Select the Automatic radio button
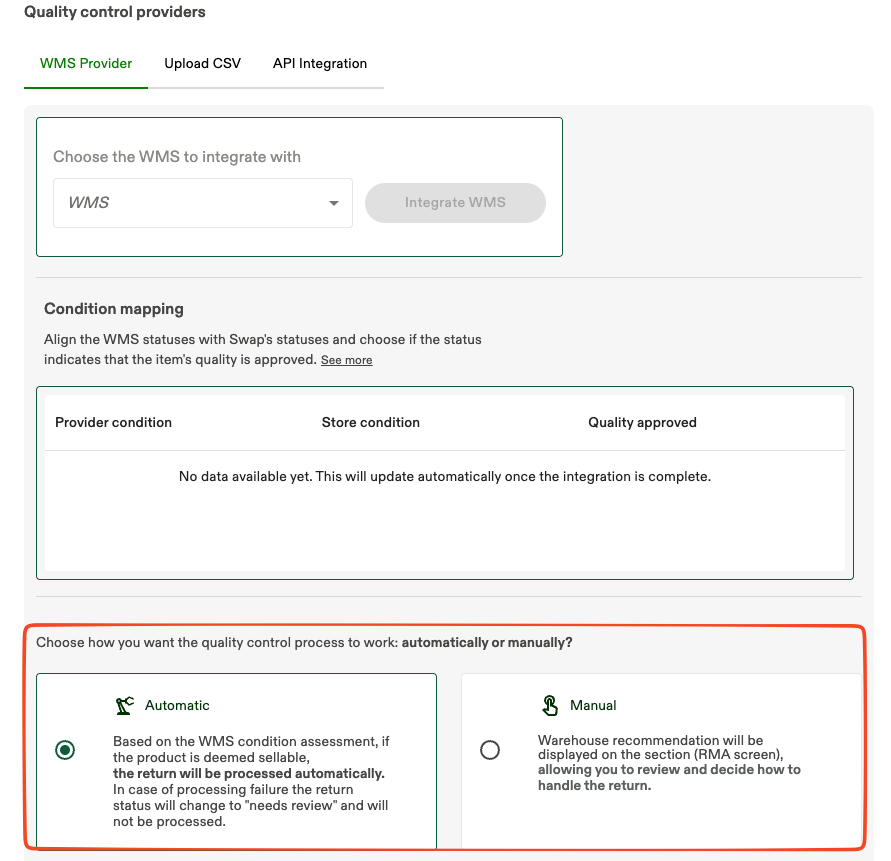891x861 pixels. [x=65, y=749]
